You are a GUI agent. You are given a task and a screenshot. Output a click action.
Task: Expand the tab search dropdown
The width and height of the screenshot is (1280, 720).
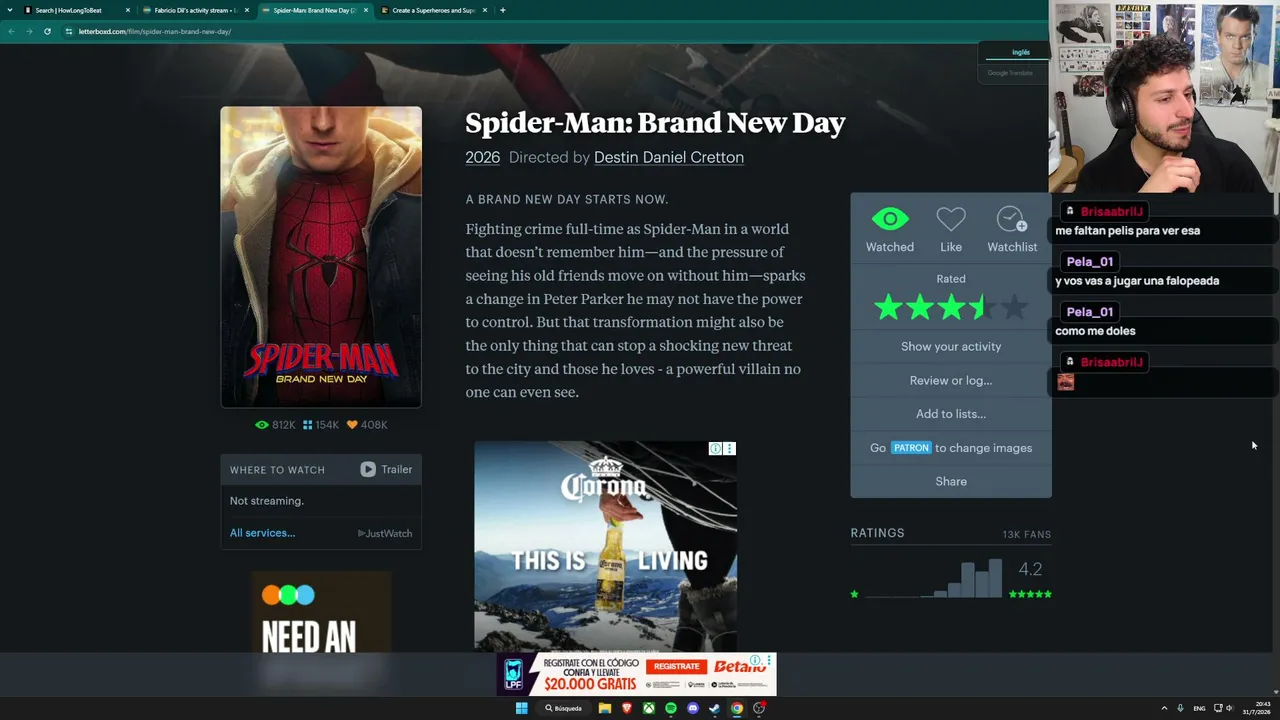11,10
